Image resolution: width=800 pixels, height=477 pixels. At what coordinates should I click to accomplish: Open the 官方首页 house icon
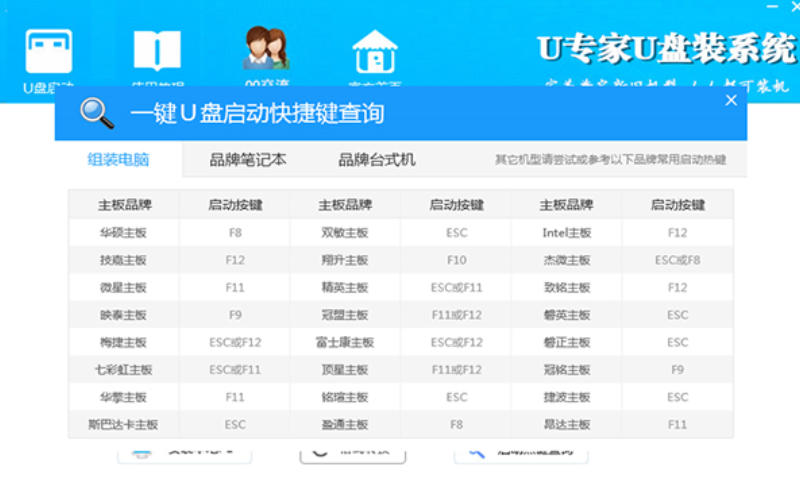coord(374,52)
